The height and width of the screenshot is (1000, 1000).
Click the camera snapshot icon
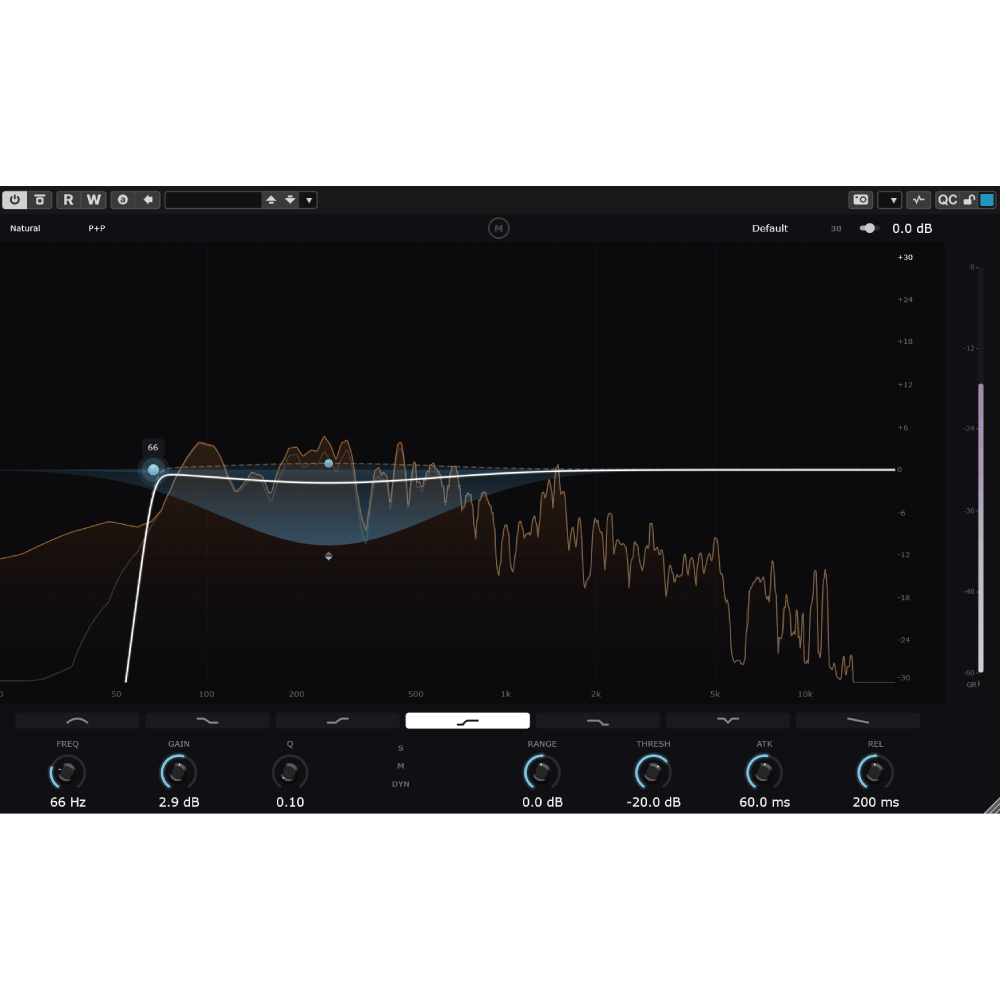860,200
